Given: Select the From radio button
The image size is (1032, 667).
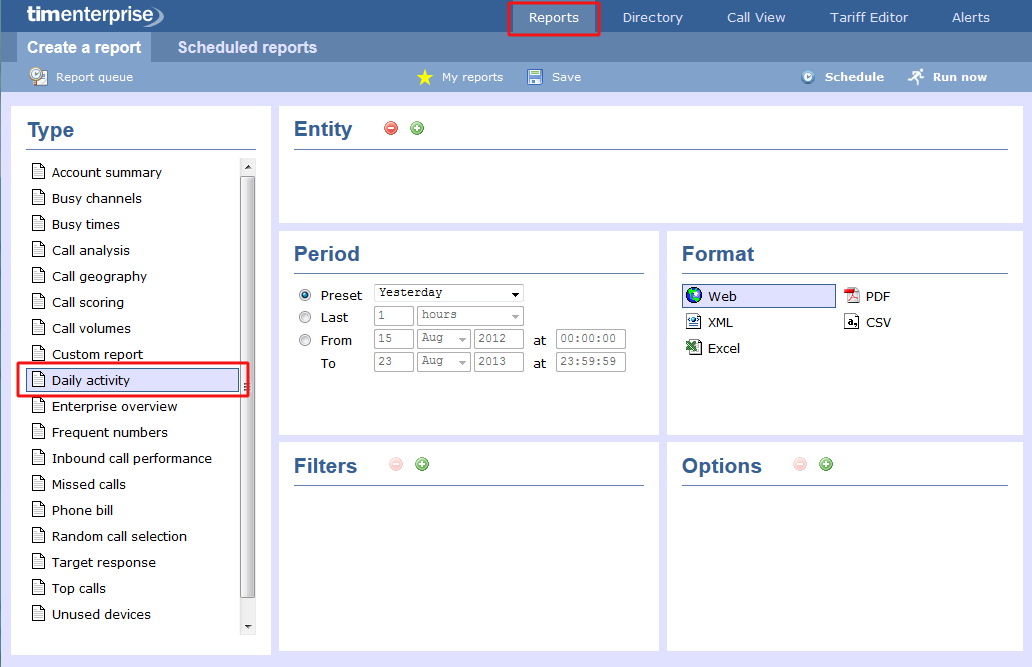Looking at the screenshot, I should [305, 340].
